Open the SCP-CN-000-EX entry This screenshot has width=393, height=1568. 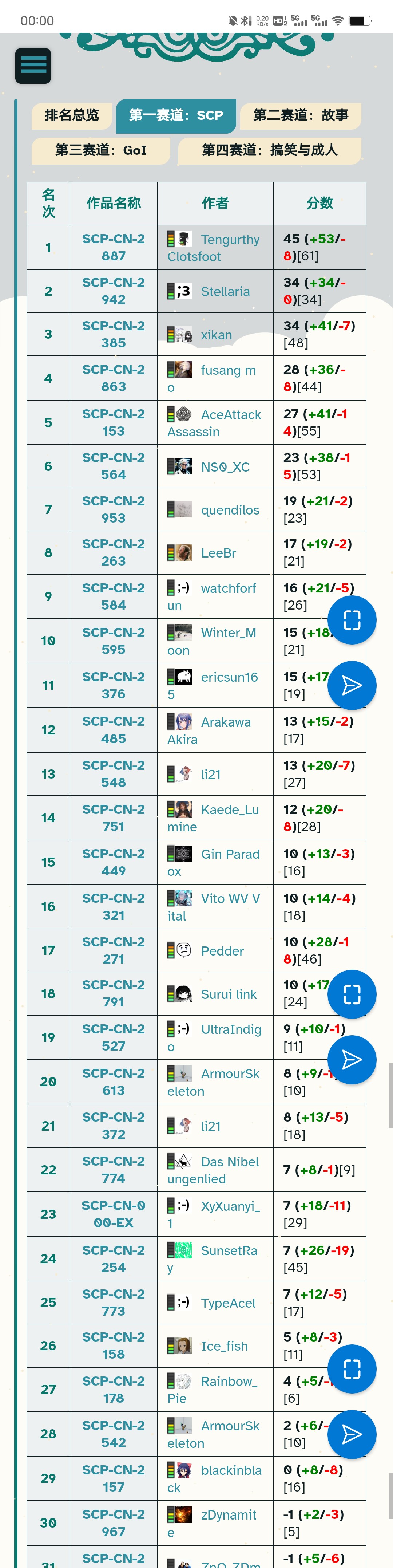coord(113,1214)
